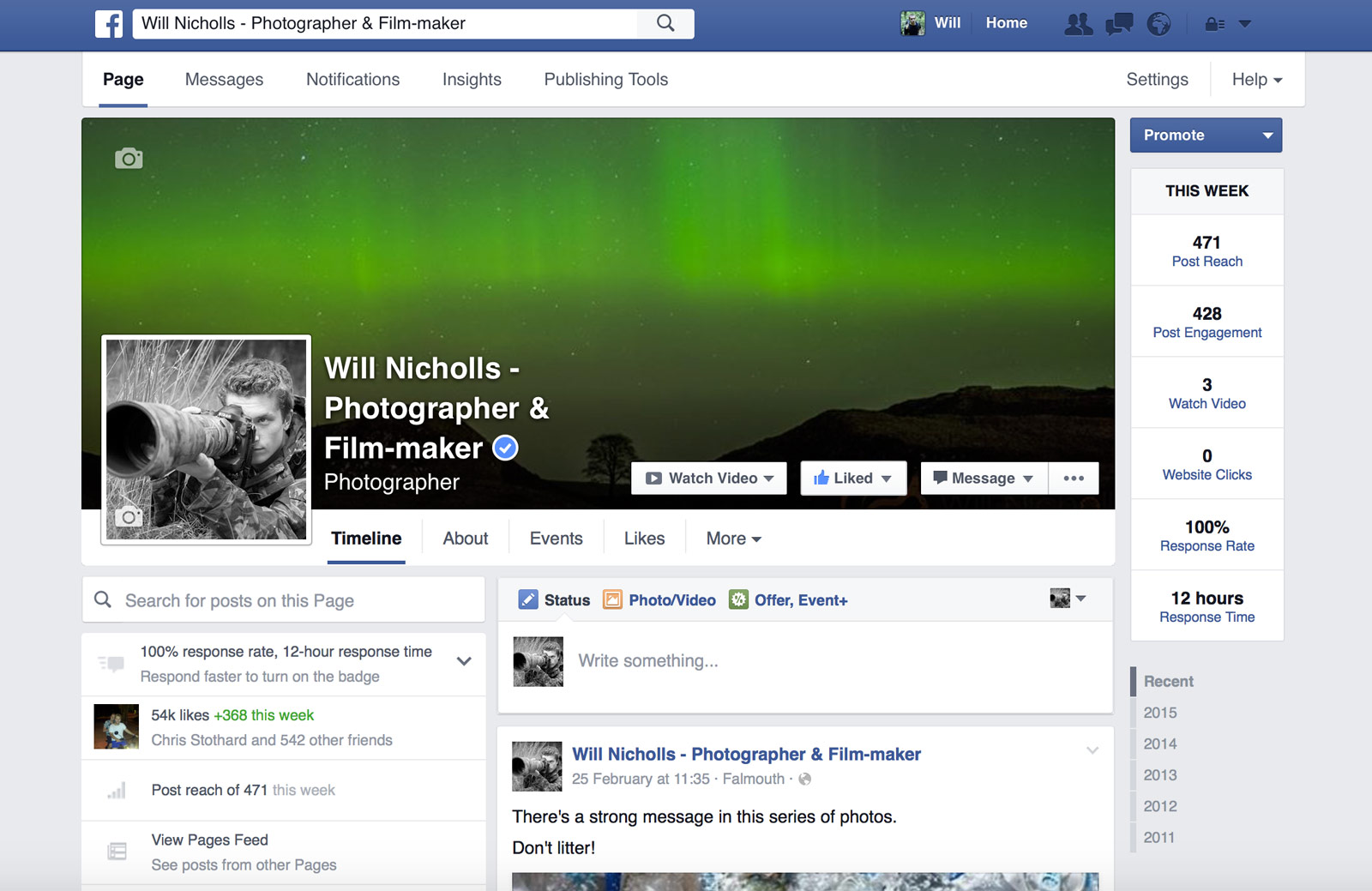Open the Liked button dropdown arrow

(x=888, y=478)
